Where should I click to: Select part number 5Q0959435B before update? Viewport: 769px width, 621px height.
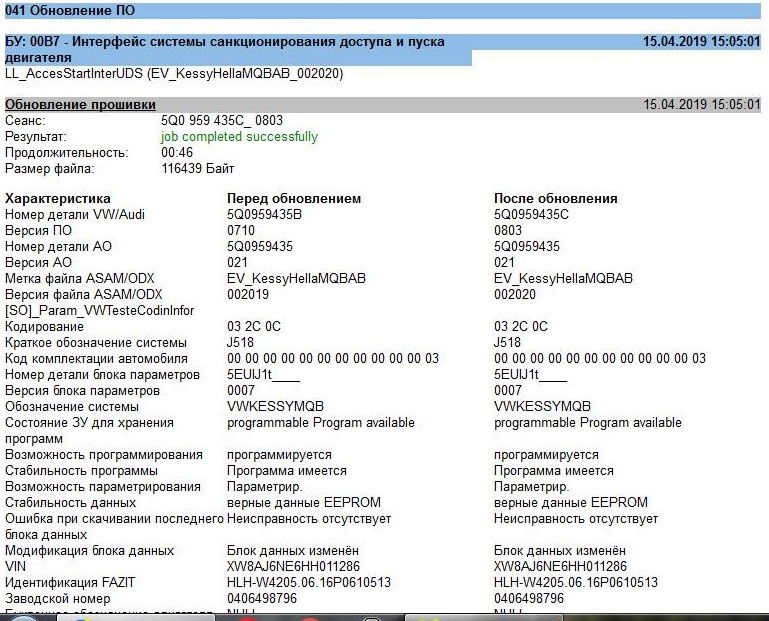[x=264, y=214]
